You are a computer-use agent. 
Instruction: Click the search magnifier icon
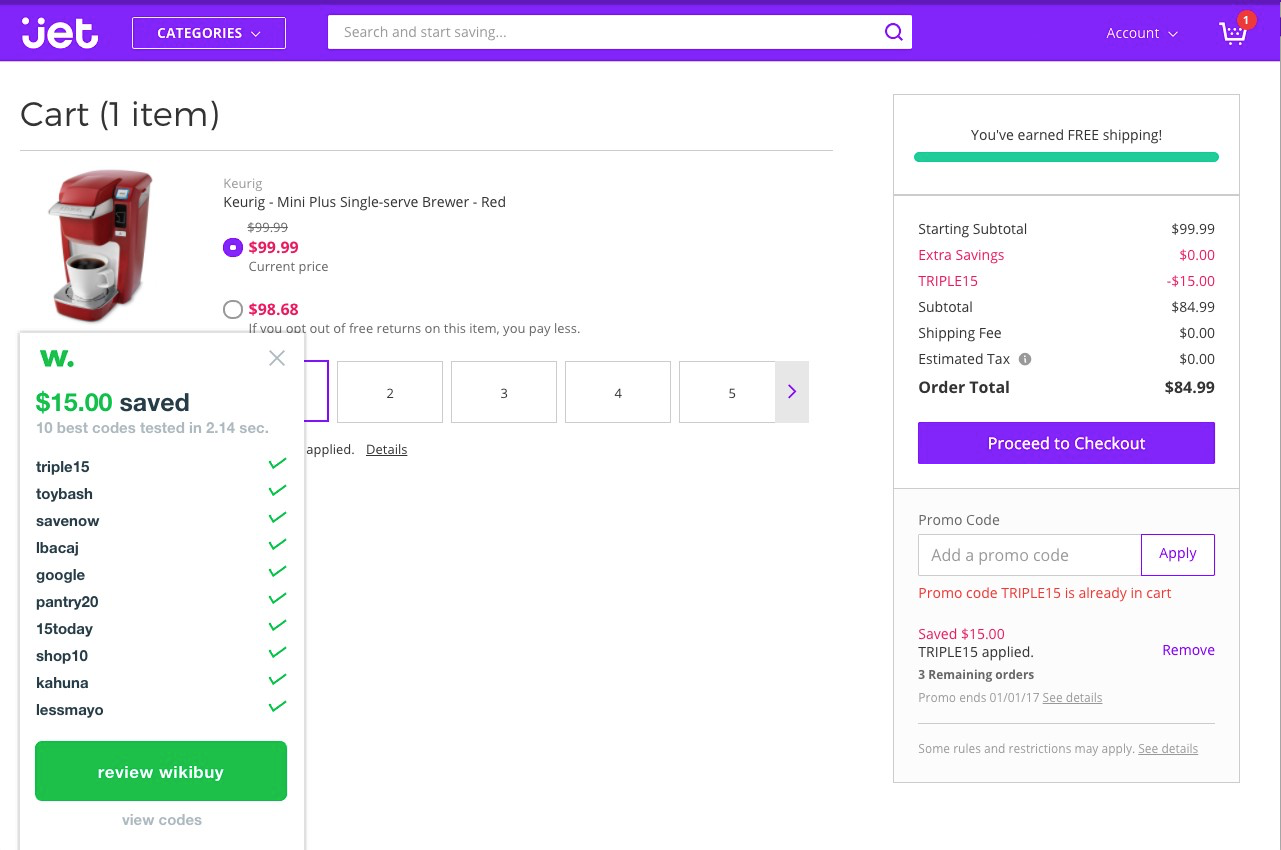pyautogui.click(x=893, y=32)
